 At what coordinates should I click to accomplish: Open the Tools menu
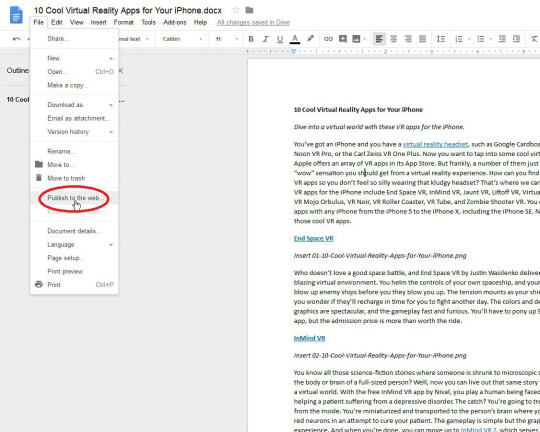click(x=148, y=22)
